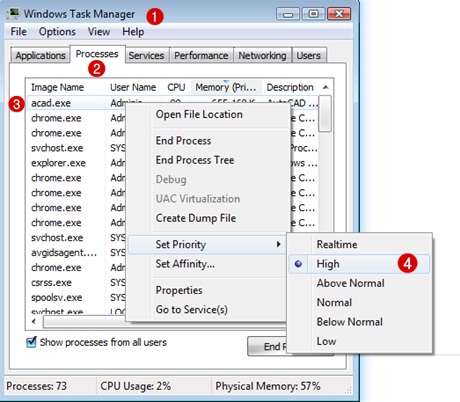Set priority to Normal
This screenshot has width=460, height=402.
coord(359,303)
